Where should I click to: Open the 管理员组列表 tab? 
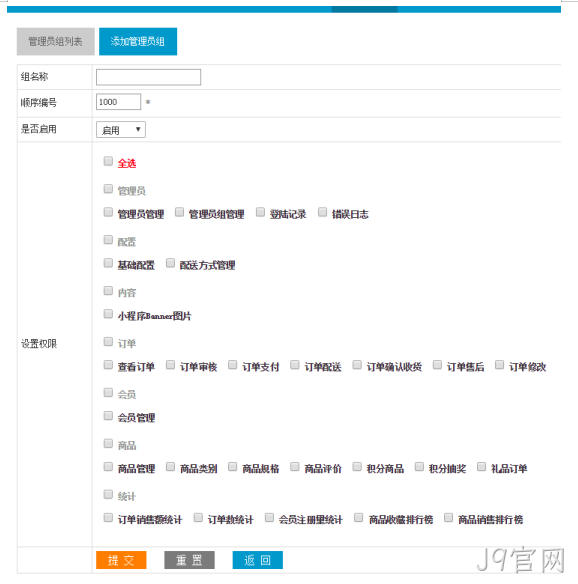pyautogui.click(x=55, y=41)
